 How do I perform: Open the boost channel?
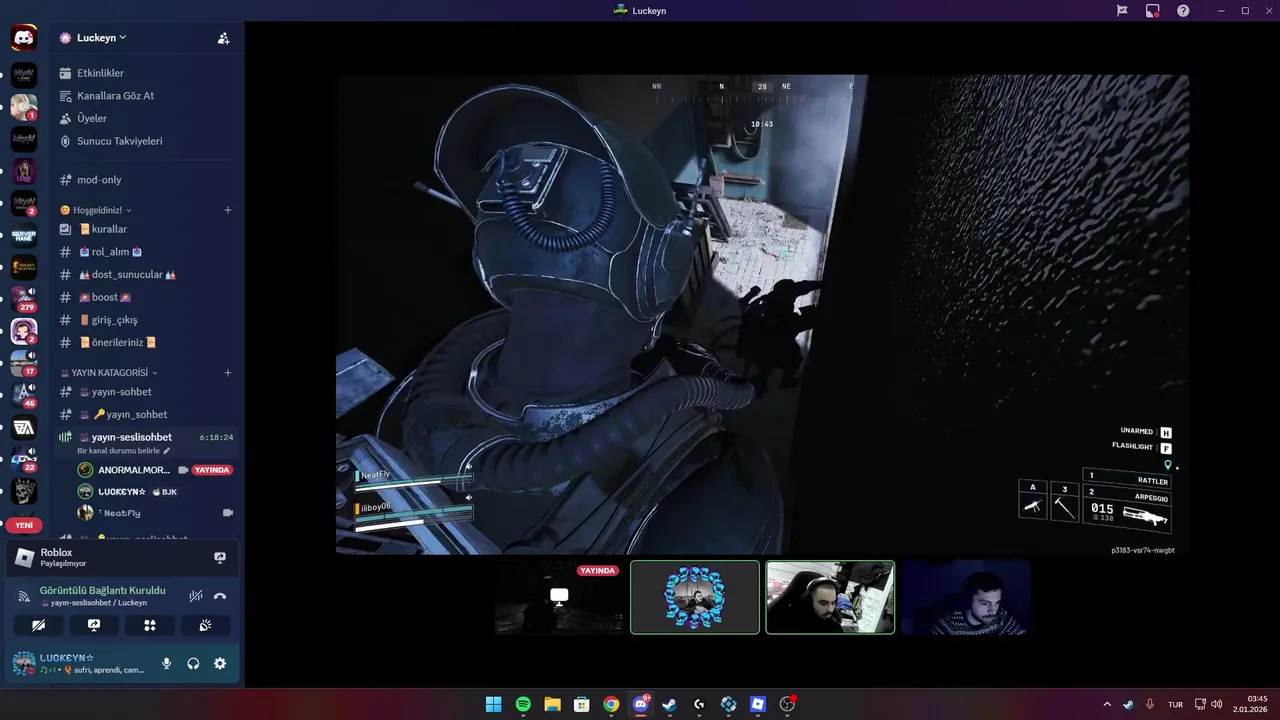[146, 297]
